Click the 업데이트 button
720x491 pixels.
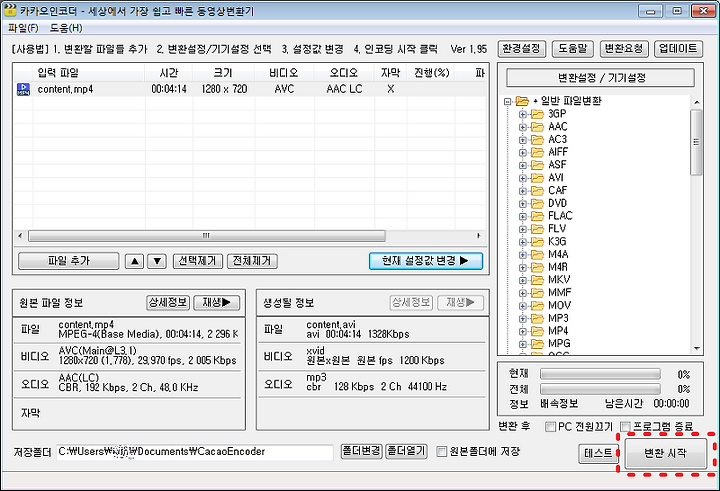[678, 49]
